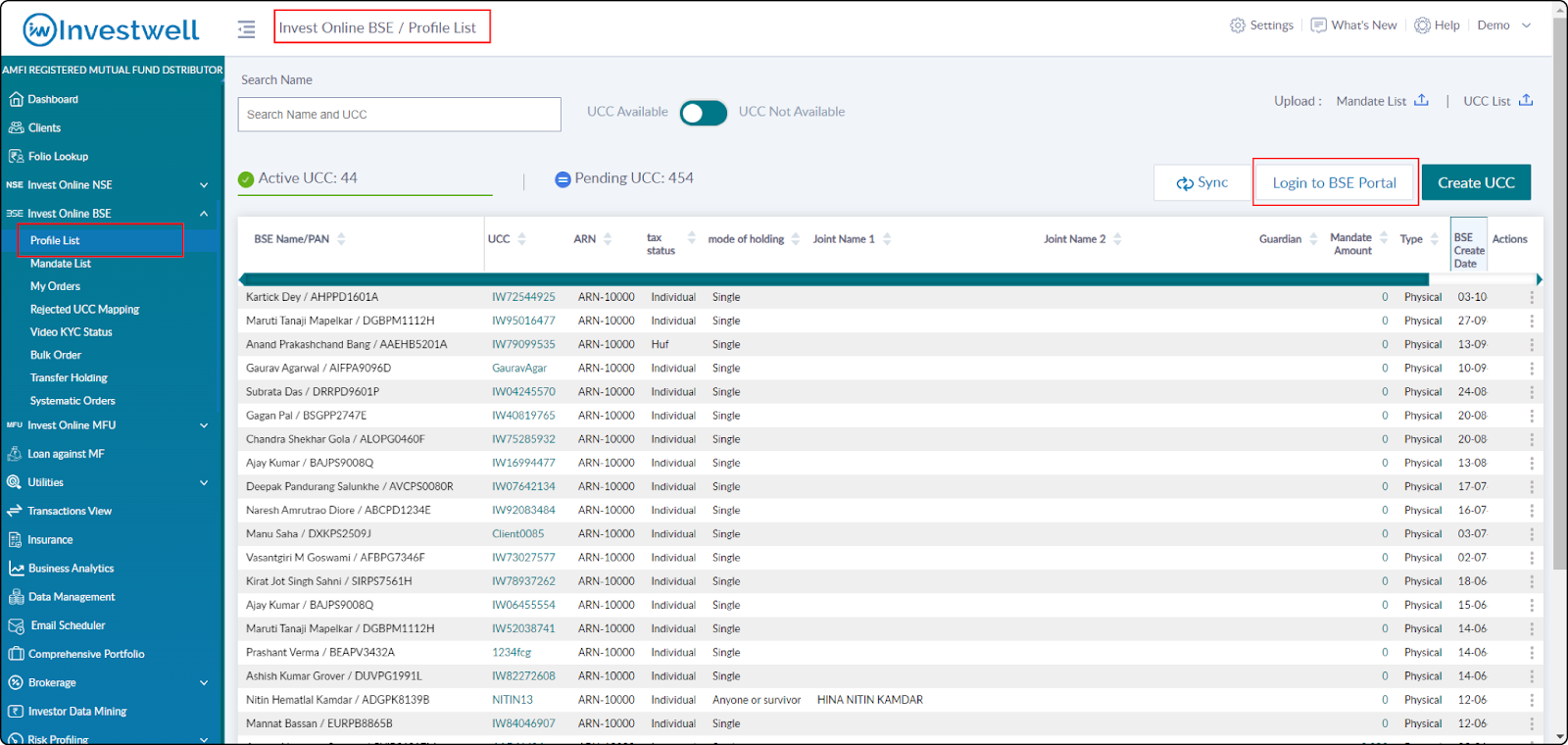Select Profile List menu item
The image size is (1568, 745).
[x=55, y=240]
